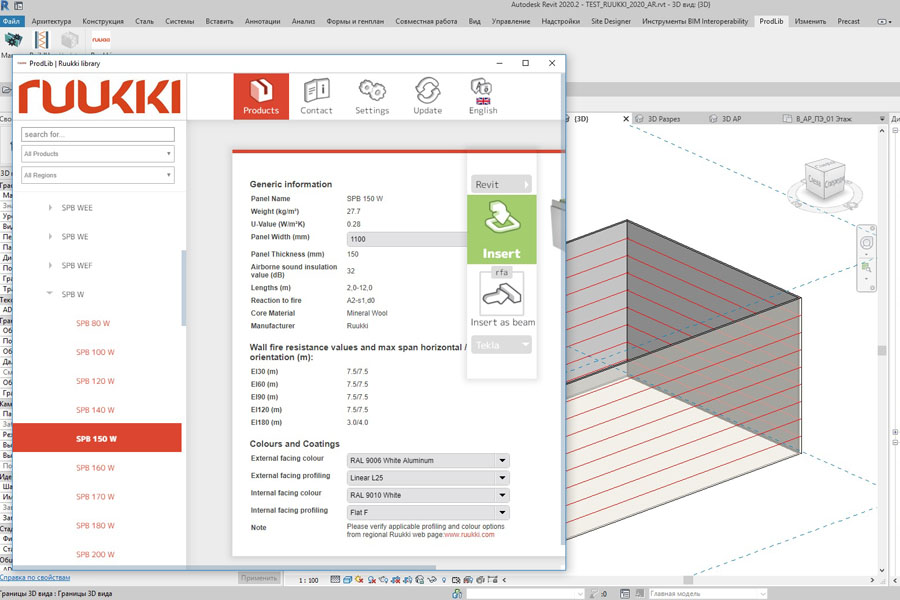Switch to the Precast ribbon tab

click(848, 21)
